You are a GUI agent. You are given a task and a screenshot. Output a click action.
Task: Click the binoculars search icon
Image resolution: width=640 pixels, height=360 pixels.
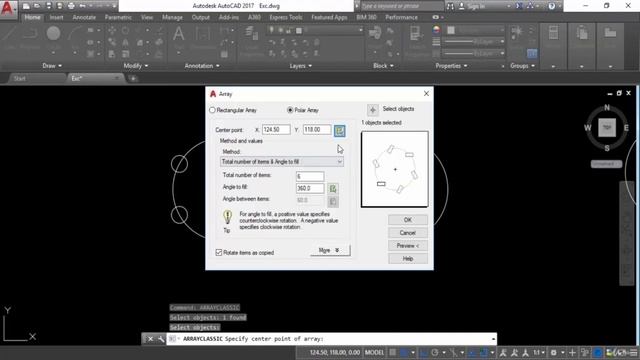pos(450,6)
